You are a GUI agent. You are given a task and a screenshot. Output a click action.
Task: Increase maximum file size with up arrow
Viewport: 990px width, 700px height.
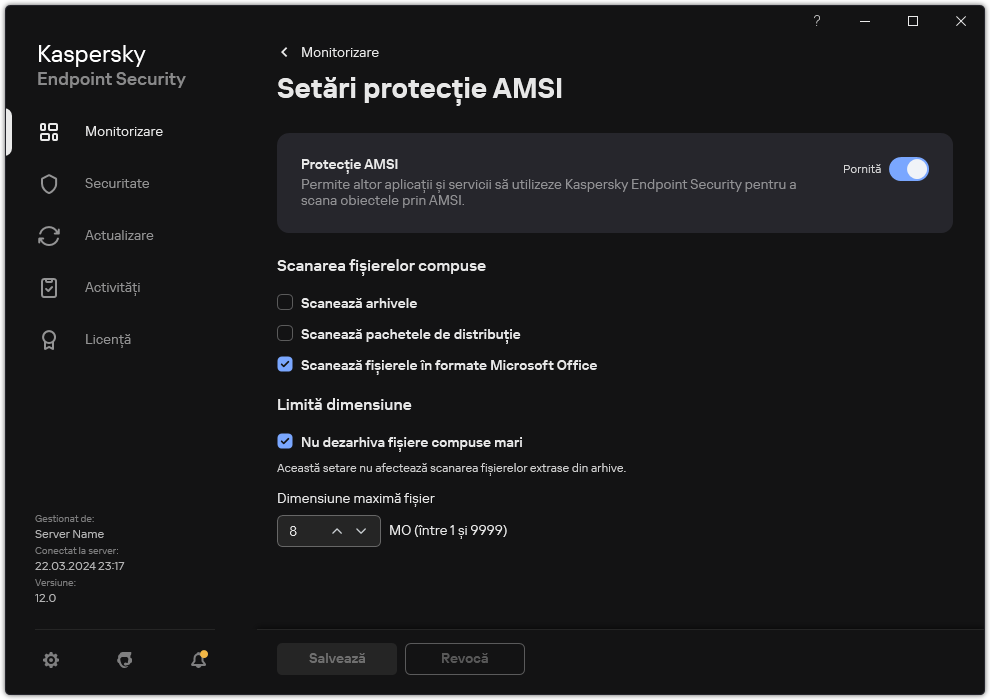pyautogui.click(x=337, y=531)
